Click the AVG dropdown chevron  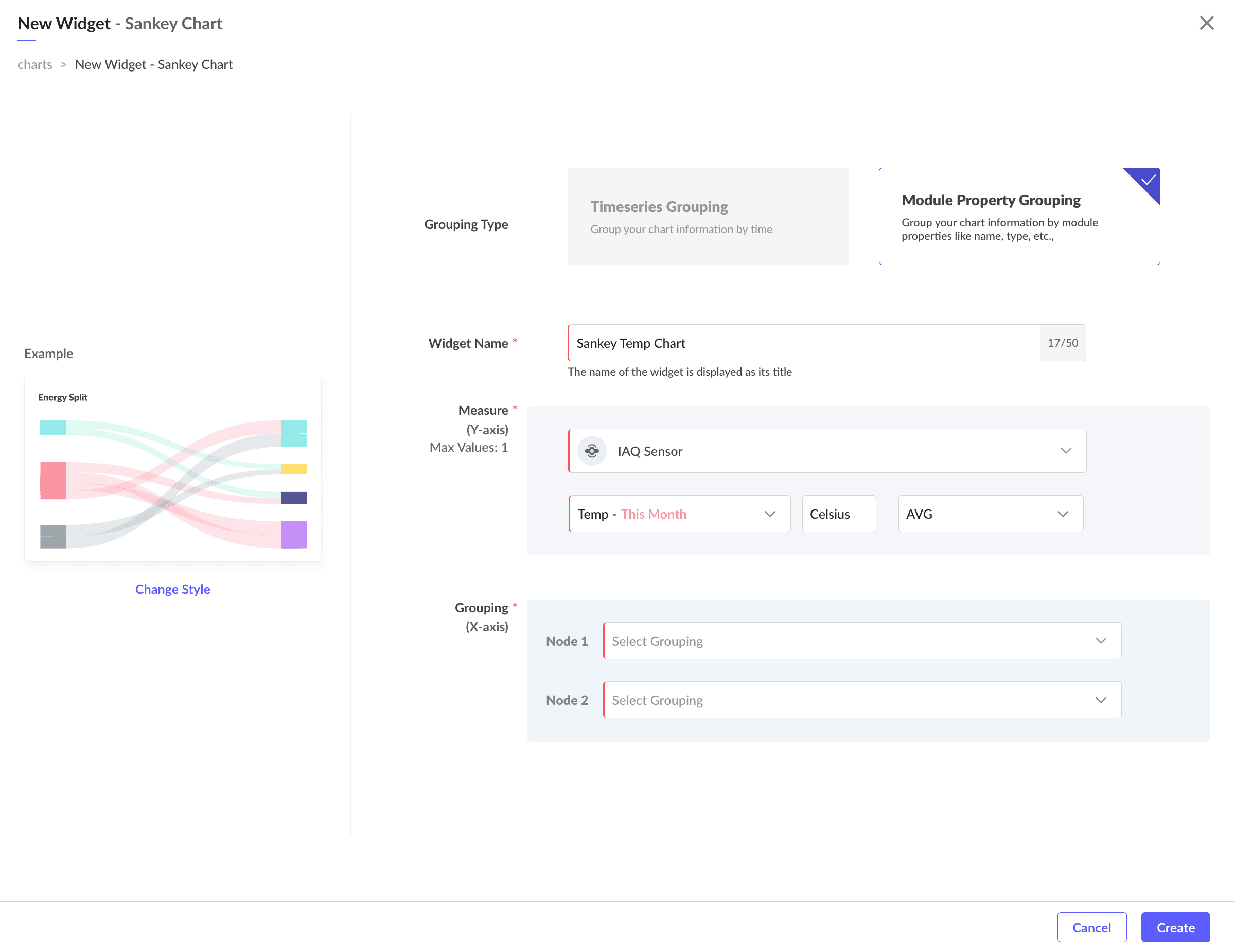point(1063,514)
